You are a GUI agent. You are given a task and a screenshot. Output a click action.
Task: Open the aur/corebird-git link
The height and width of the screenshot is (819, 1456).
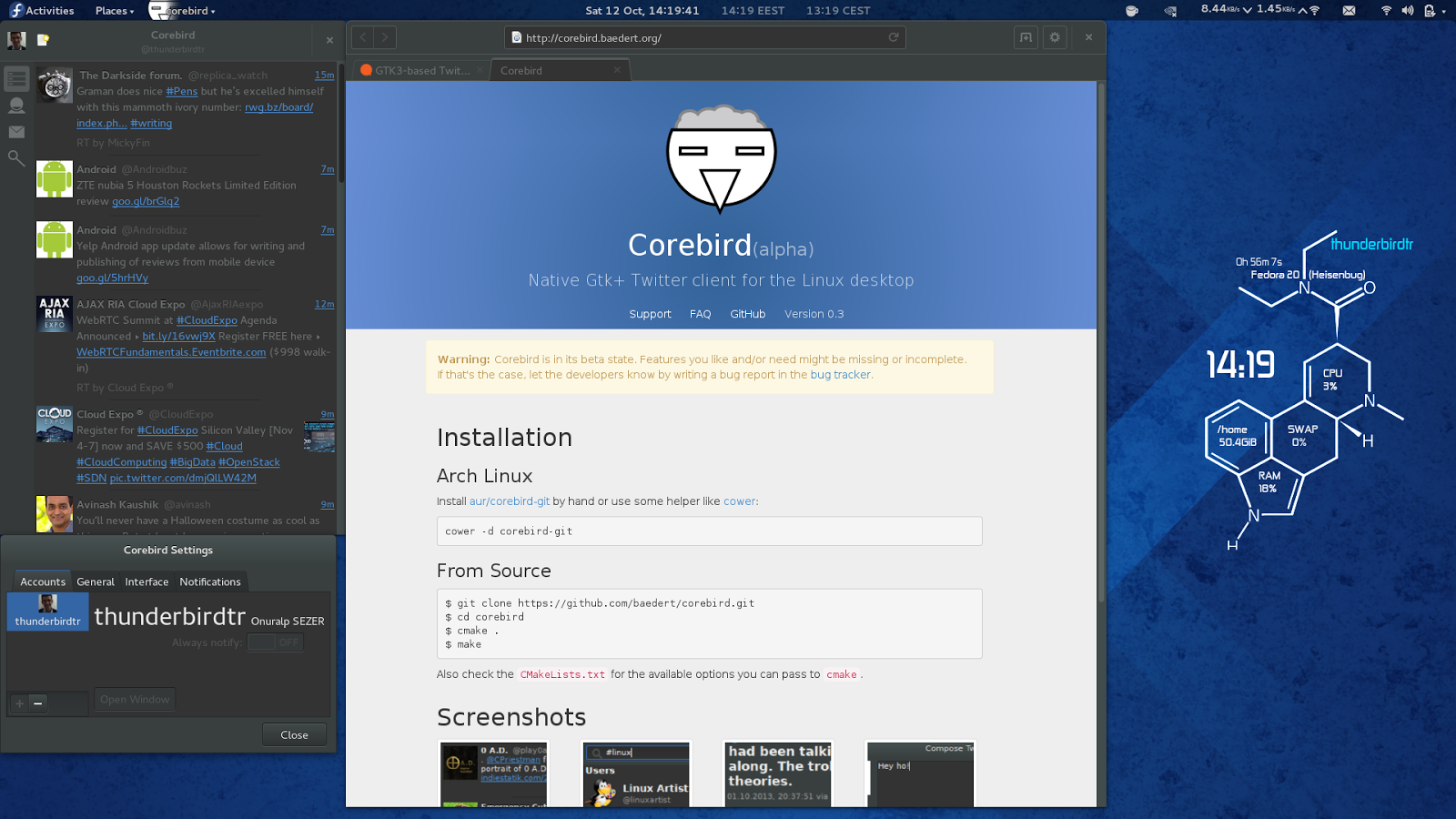(x=510, y=501)
